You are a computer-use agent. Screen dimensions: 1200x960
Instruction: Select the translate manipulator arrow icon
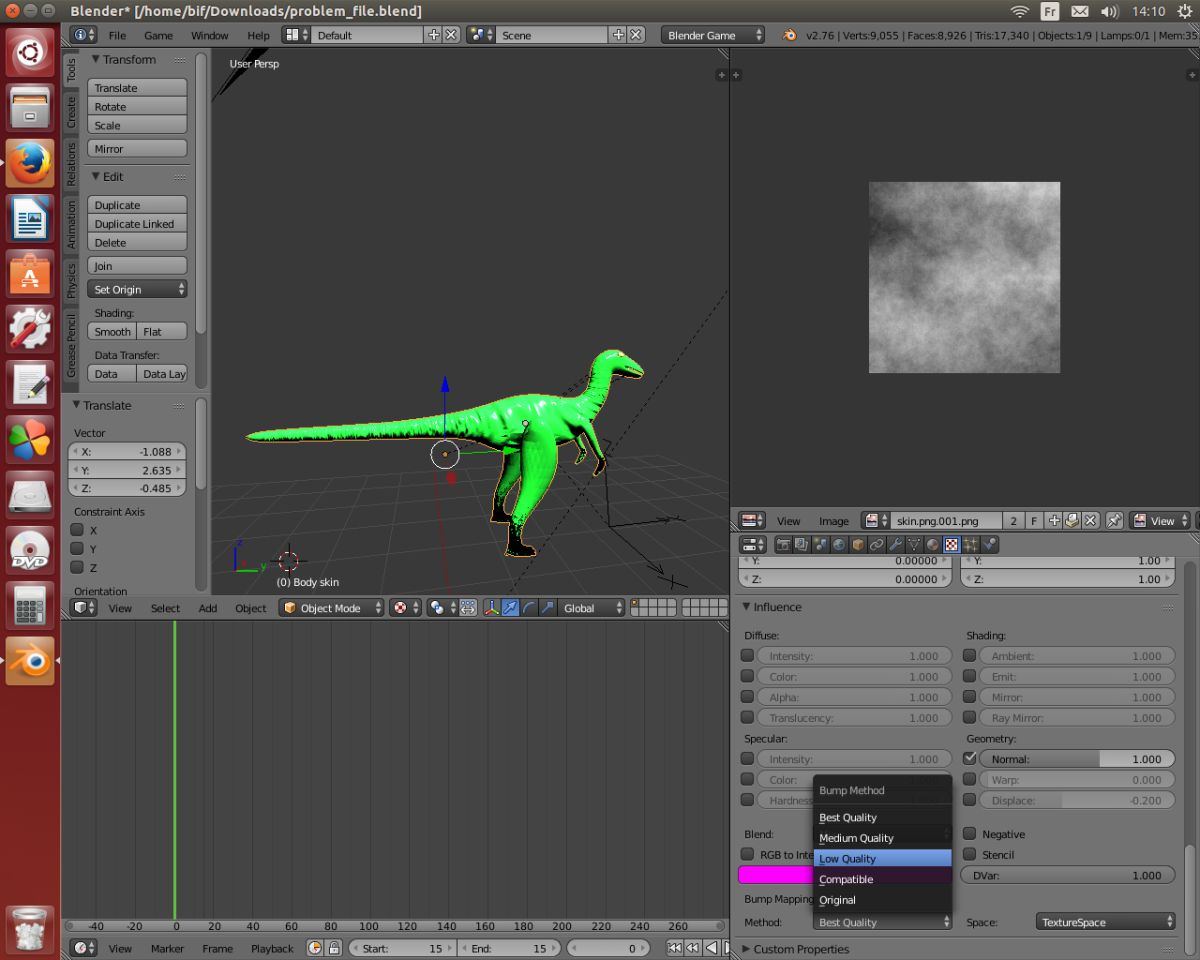pyautogui.click(x=510, y=608)
